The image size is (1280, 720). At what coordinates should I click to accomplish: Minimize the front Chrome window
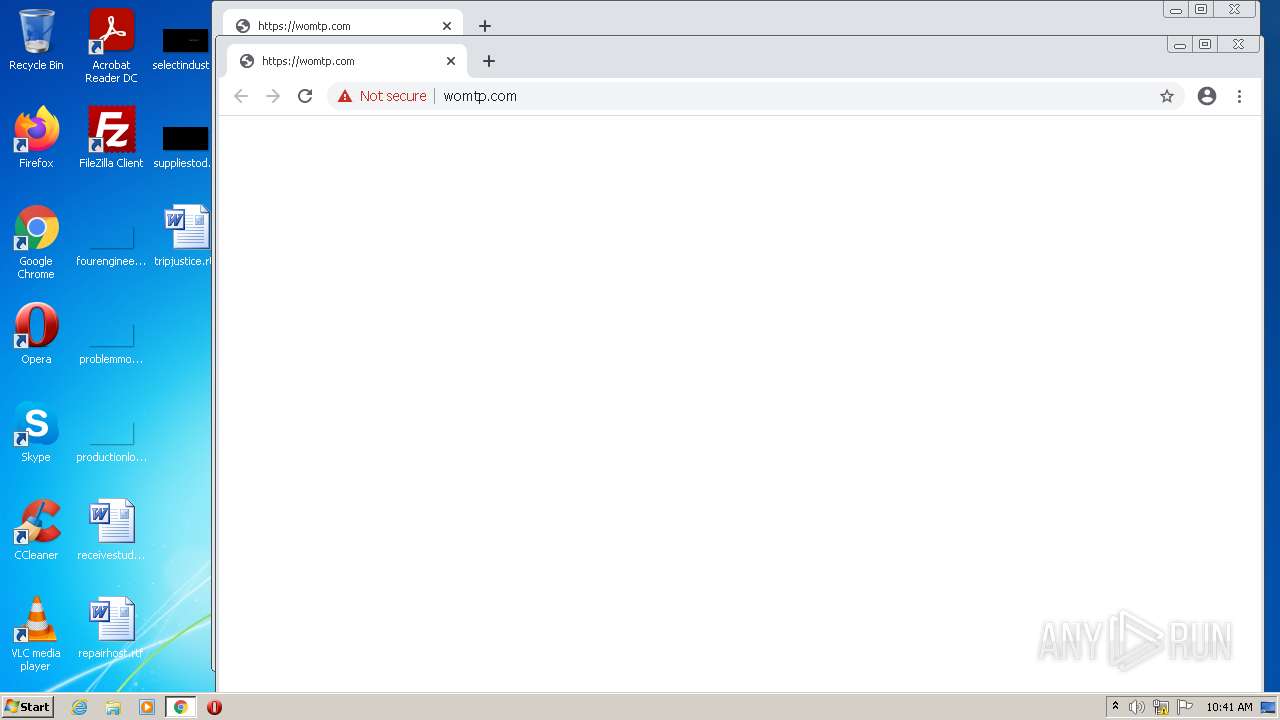(x=1180, y=44)
